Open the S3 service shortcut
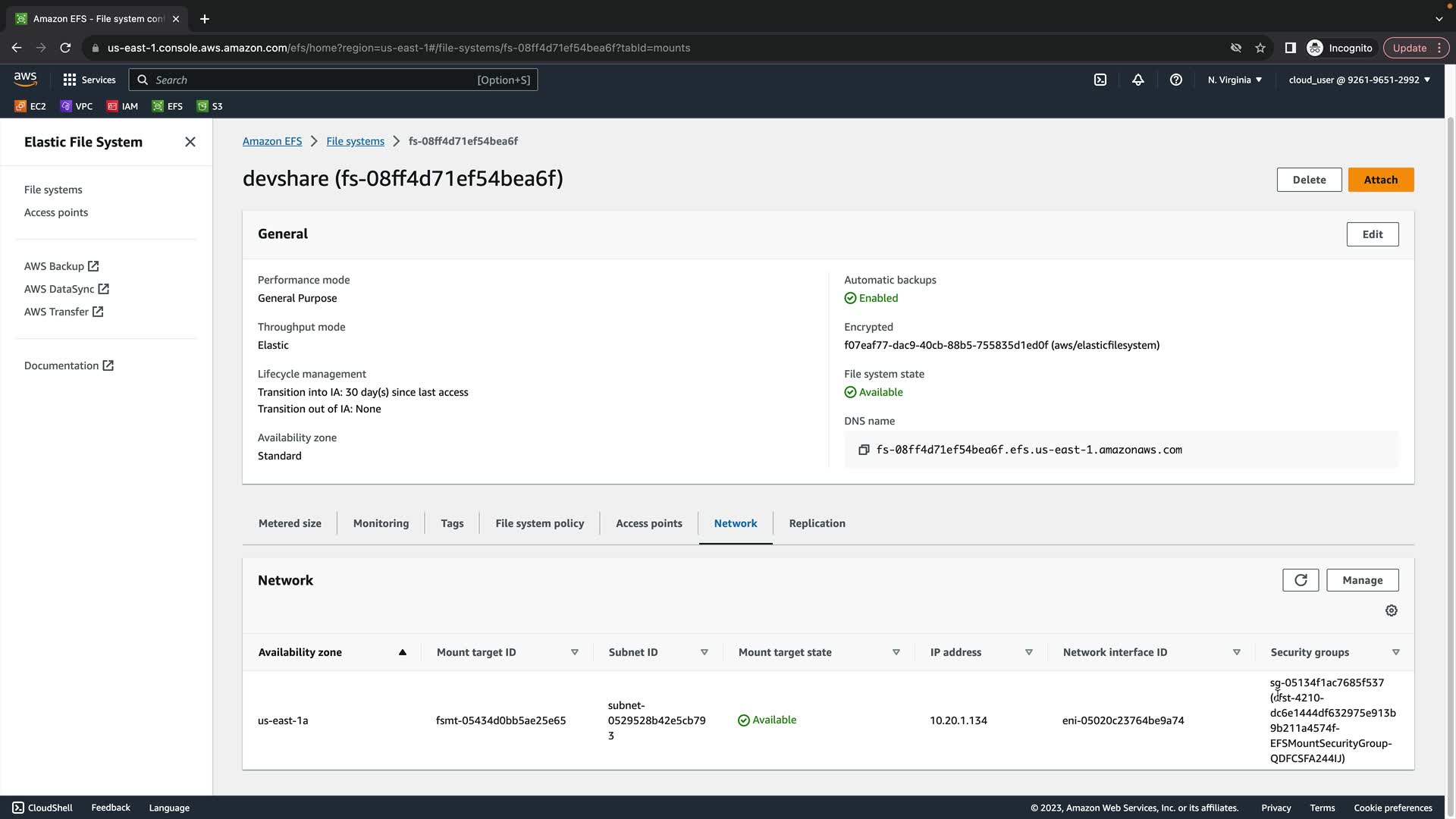Screen dimensions: 1456x819 pyautogui.click(x=210, y=106)
